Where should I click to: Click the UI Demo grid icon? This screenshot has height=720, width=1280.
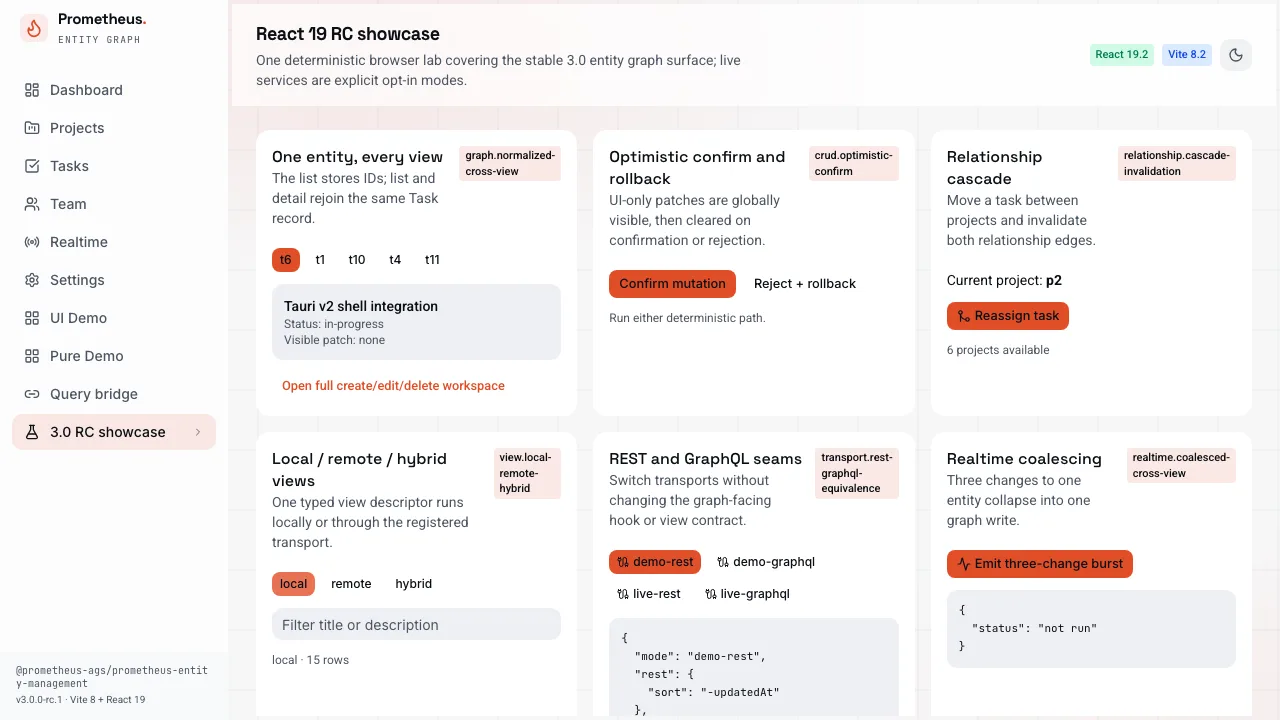click(x=32, y=318)
